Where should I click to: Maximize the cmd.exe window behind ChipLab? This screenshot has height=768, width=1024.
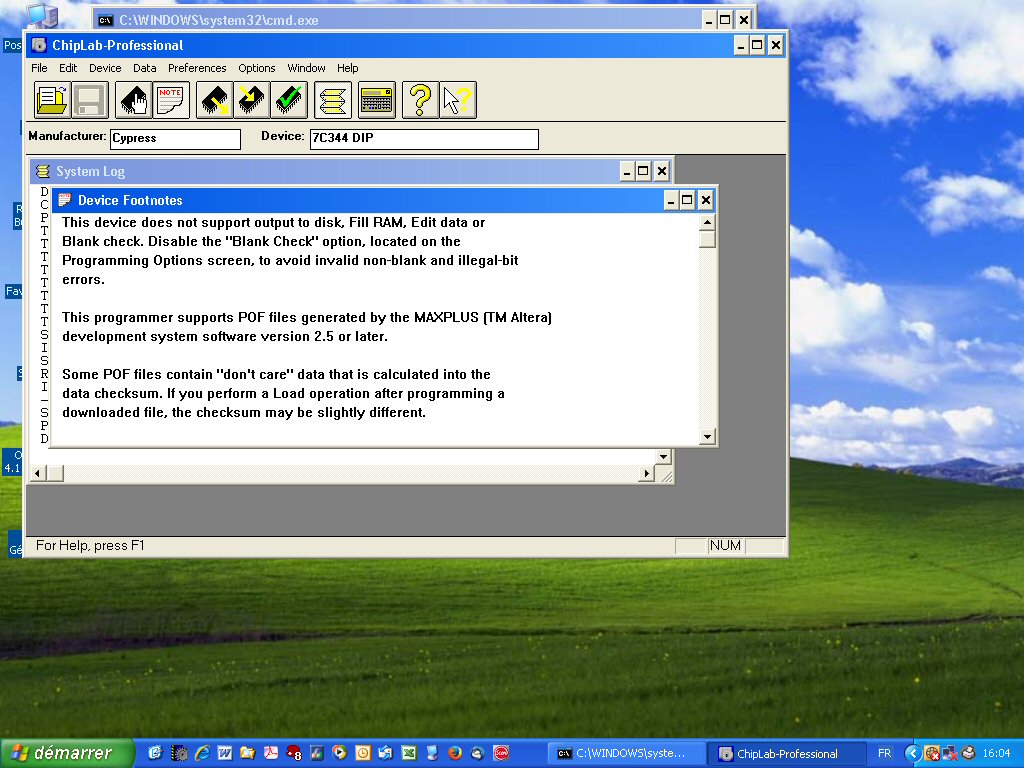[726, 20]
